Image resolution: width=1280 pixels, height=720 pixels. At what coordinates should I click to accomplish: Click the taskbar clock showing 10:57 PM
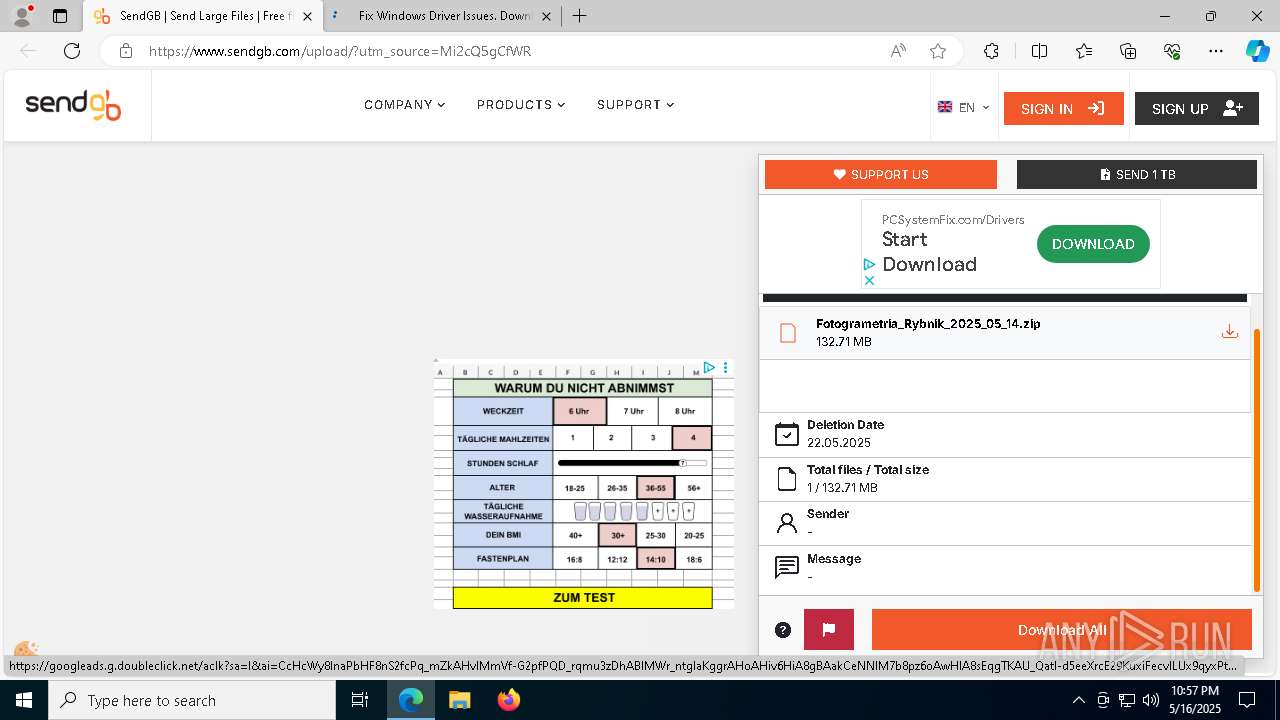[1195, 700]
